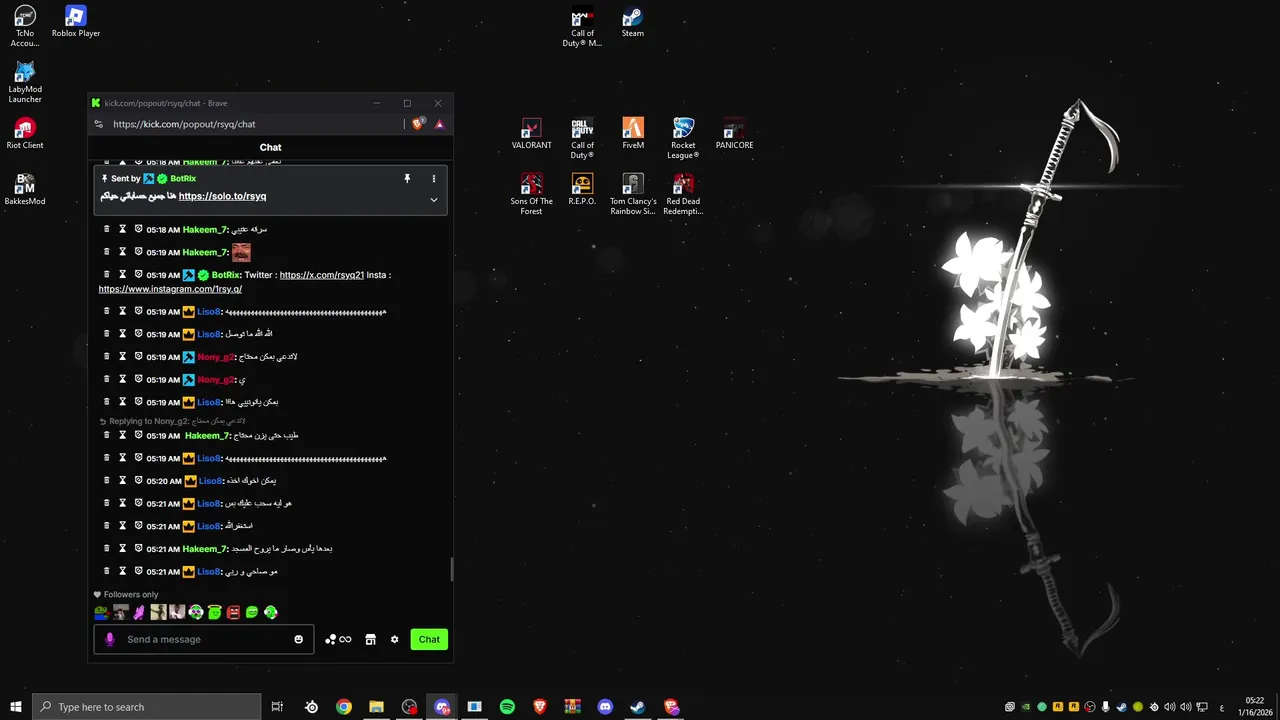The image size is (1280, 720).
Task: Click the 'Replying to Nony_g2' reference
Action: (x=172, y=421)
